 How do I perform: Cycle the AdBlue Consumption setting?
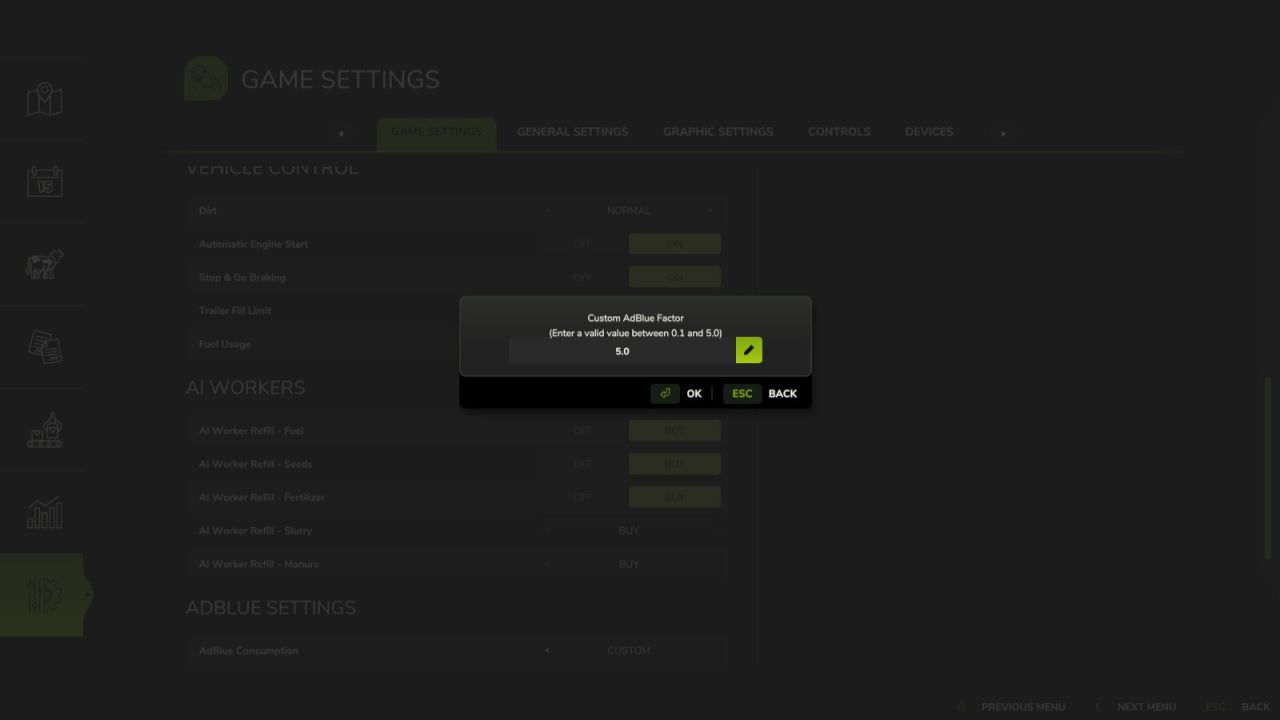click(628, 650)
